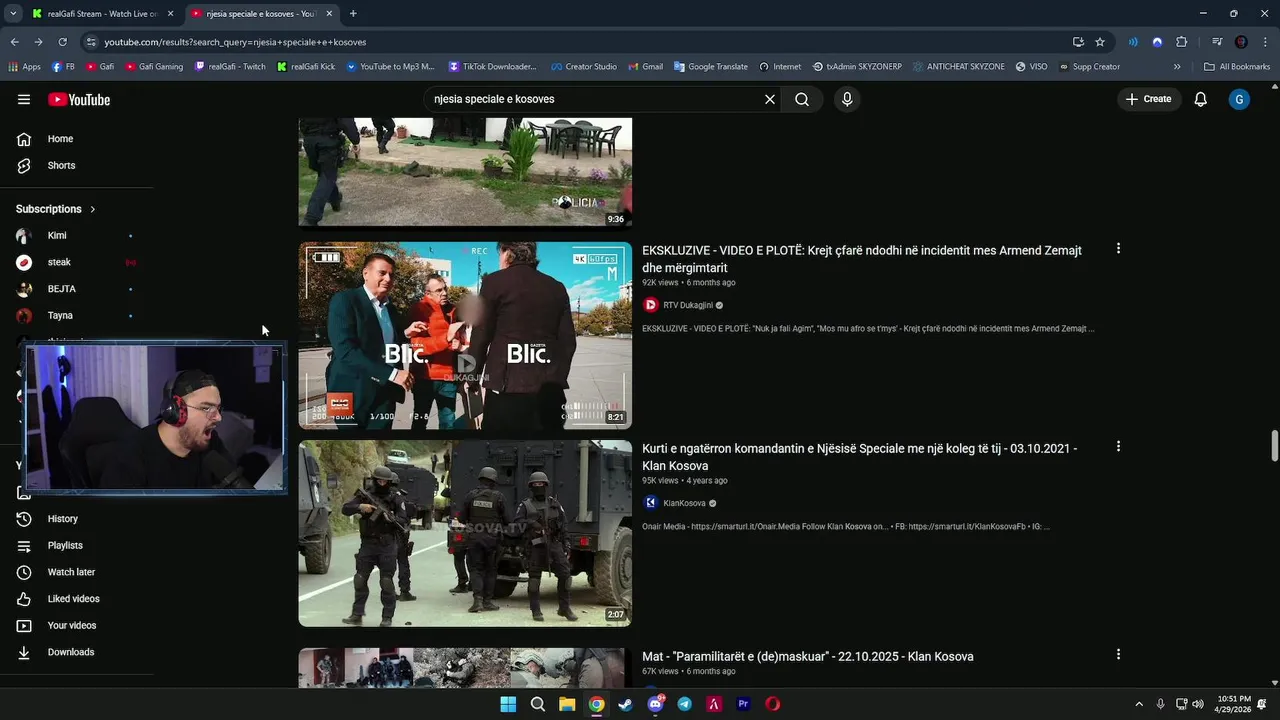The width and height of the screenshot is (1280, 720).
Task: Play the top thumbnail showing 9:36
Action: [465, 172]
